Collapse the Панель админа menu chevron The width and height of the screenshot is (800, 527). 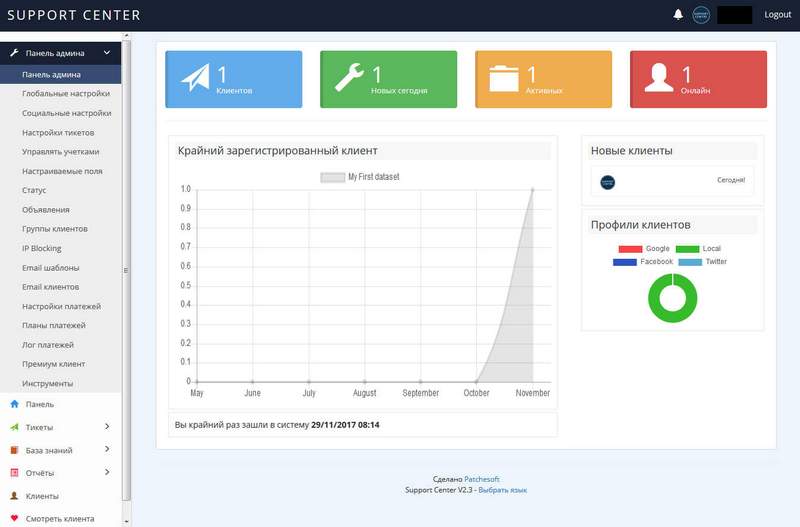point(107,53)
